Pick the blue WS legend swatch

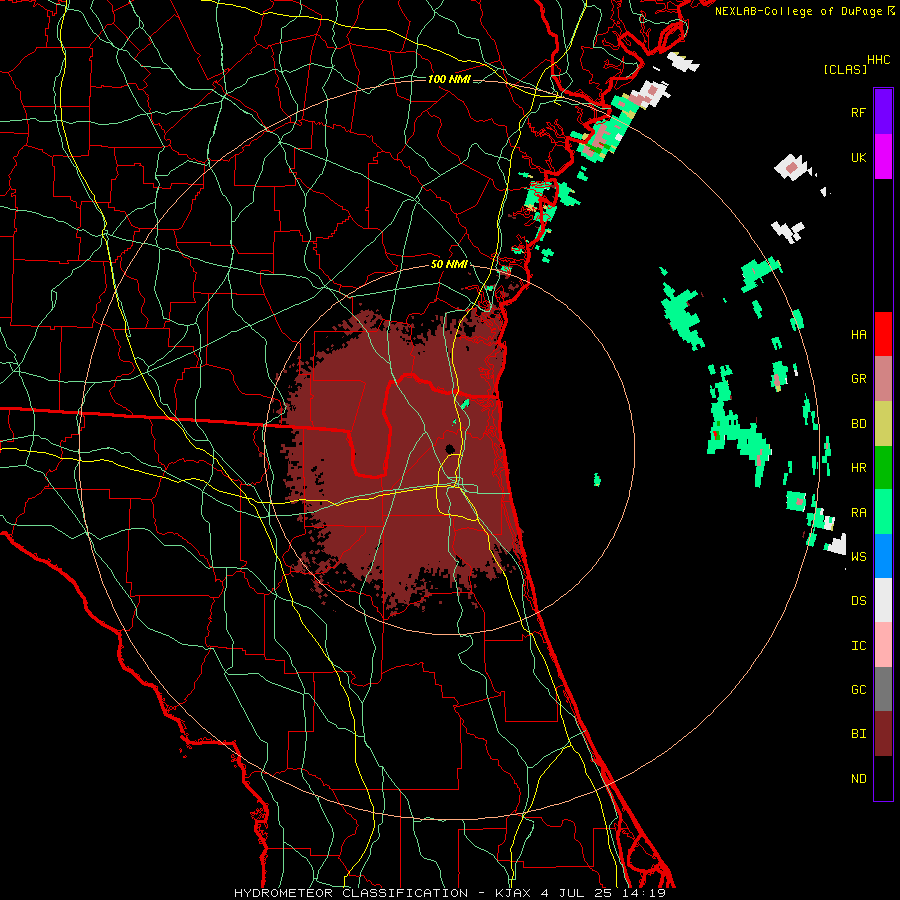[x=883, y=556]
